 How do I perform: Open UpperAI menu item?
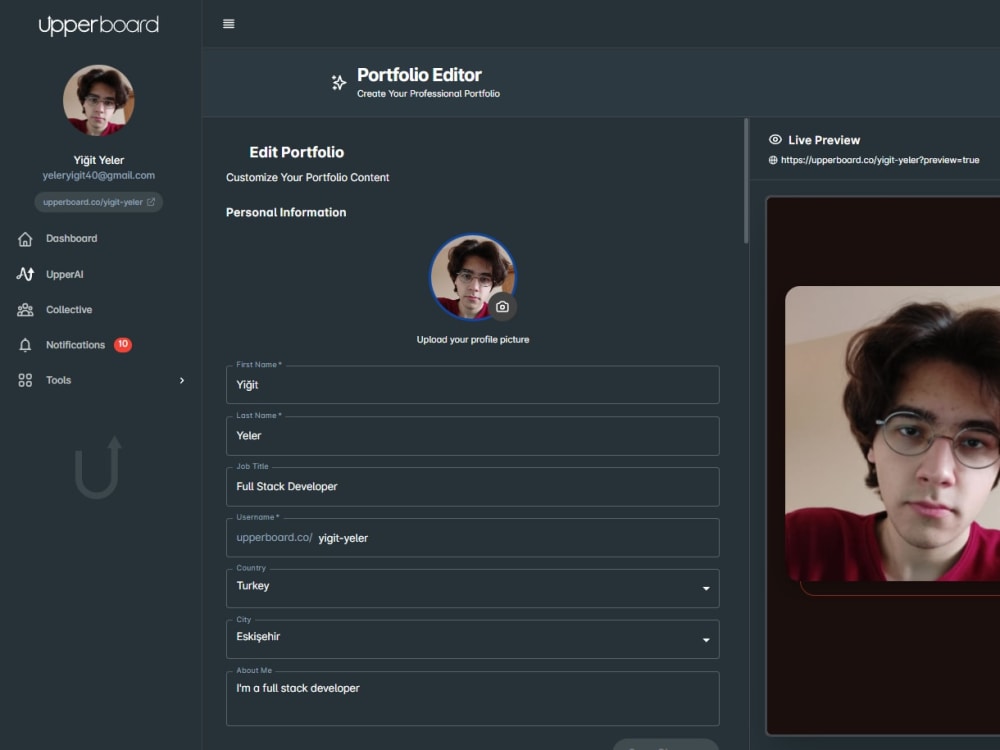click(64, 274)
